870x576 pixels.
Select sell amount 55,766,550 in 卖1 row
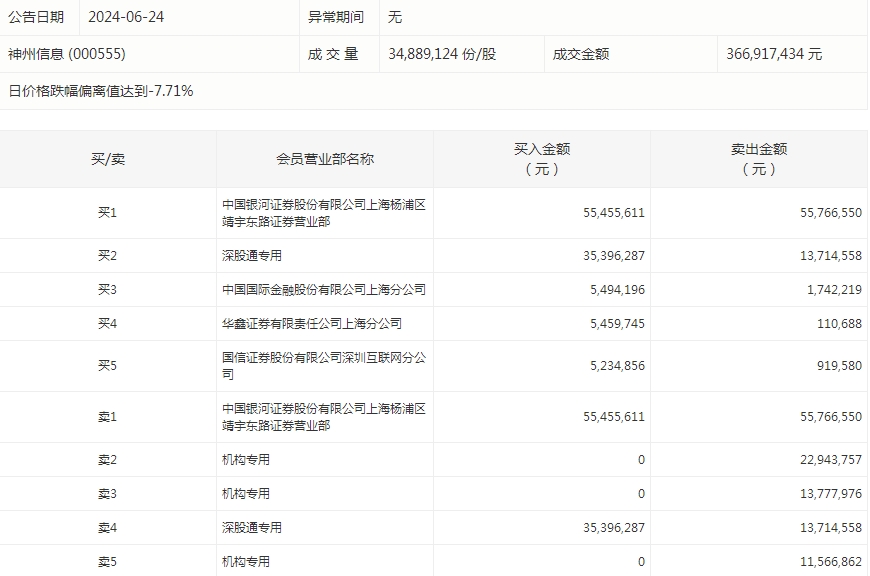coord(831,417)
